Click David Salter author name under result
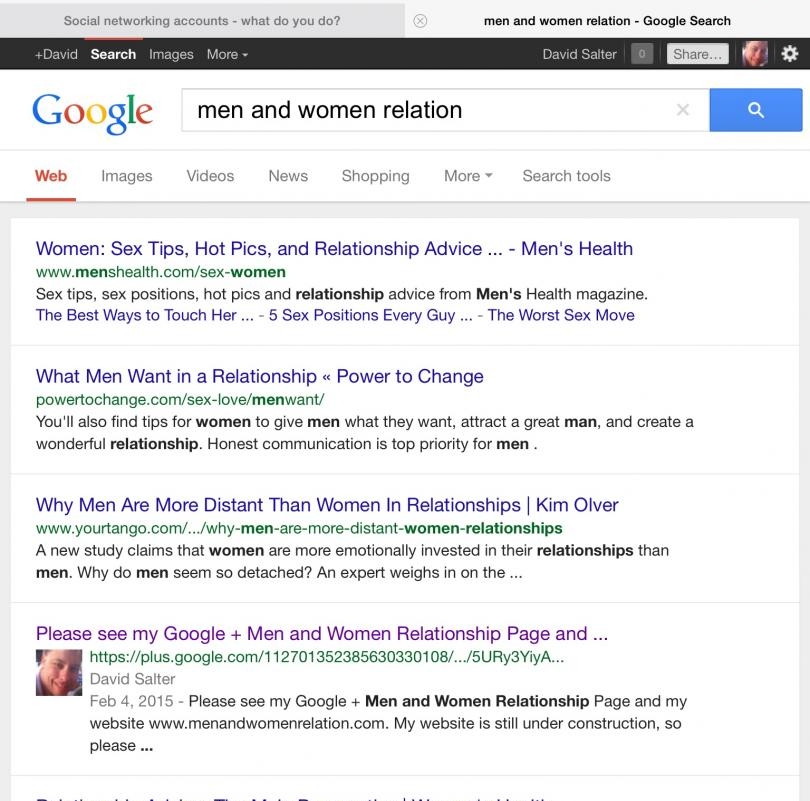 coord(132,679)
